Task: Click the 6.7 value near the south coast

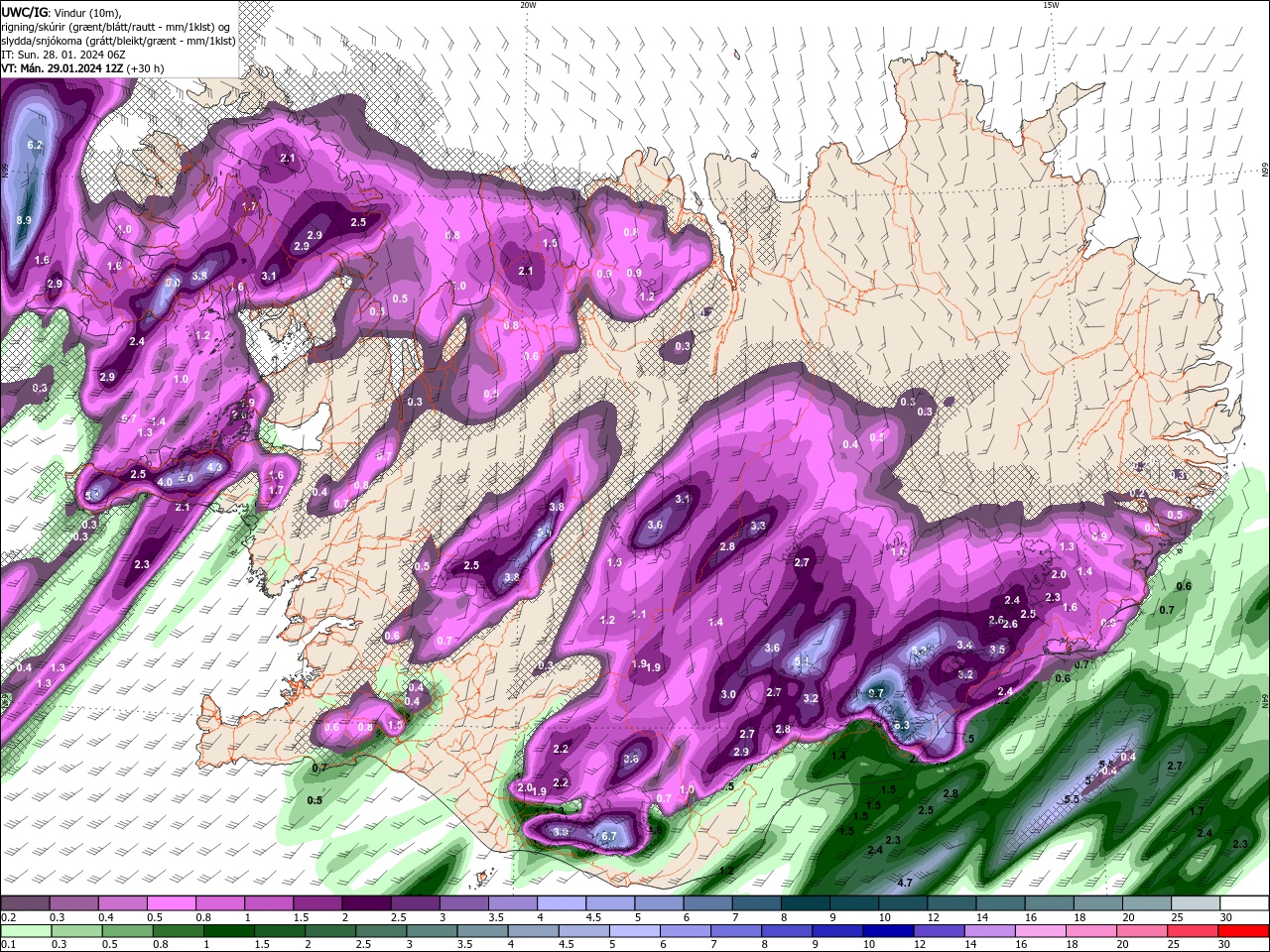Action: pos(609,836)
